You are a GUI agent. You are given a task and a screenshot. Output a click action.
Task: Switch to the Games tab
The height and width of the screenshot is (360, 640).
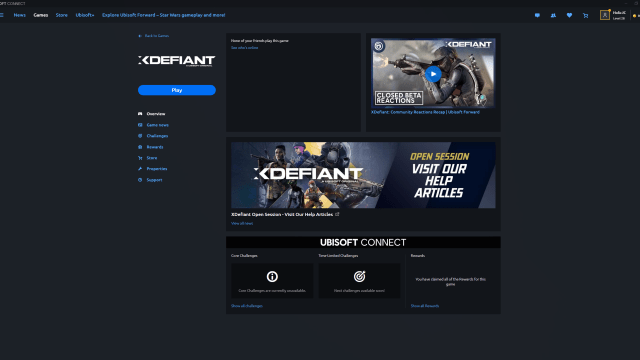41,15
